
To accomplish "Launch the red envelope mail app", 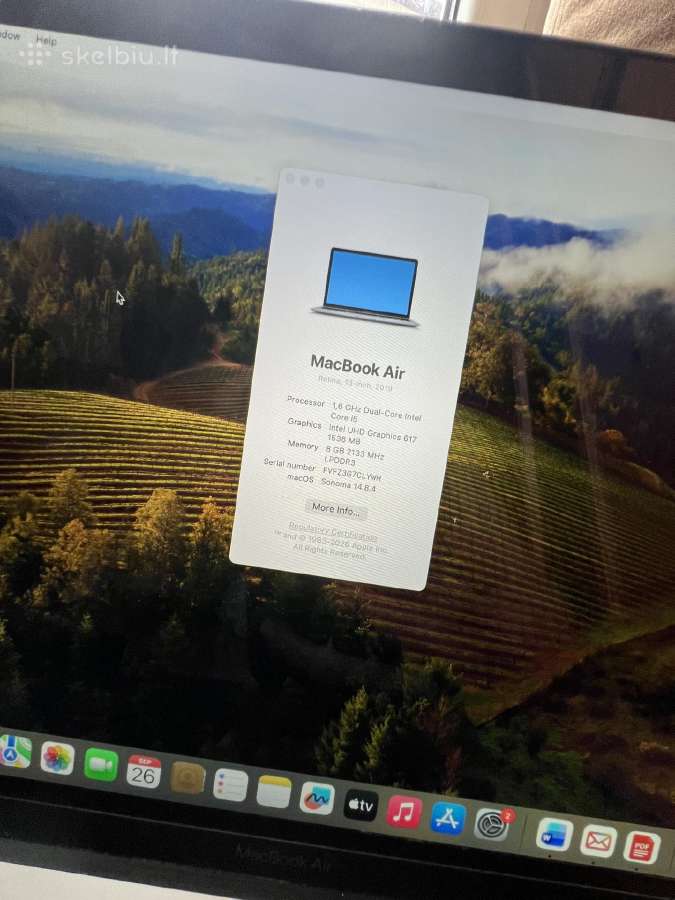I will [598, 841].
